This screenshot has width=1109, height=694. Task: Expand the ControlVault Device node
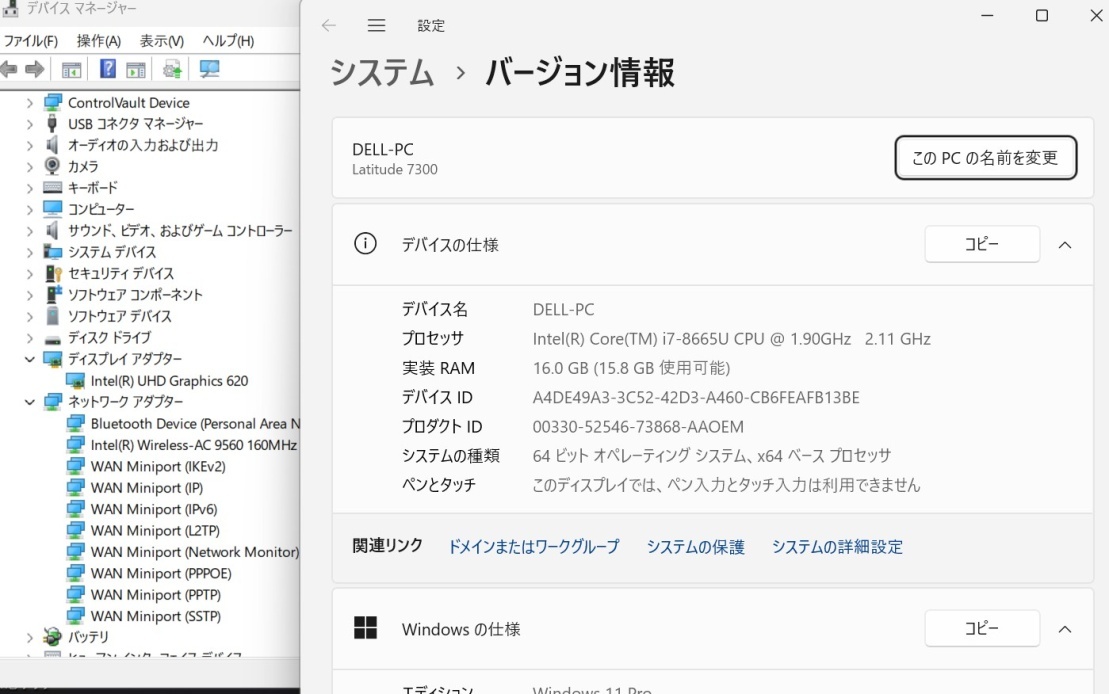[29, 103]
